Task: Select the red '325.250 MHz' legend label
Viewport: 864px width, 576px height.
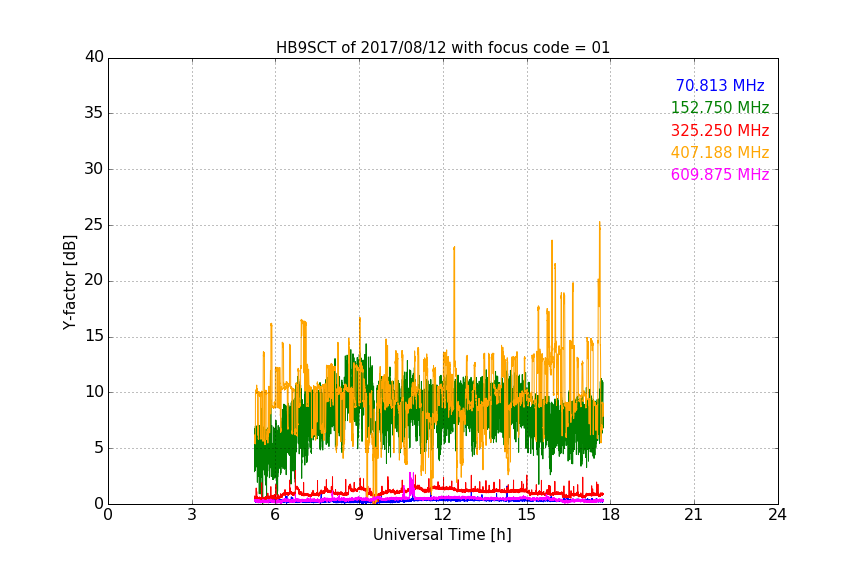Action: (720, 131)
